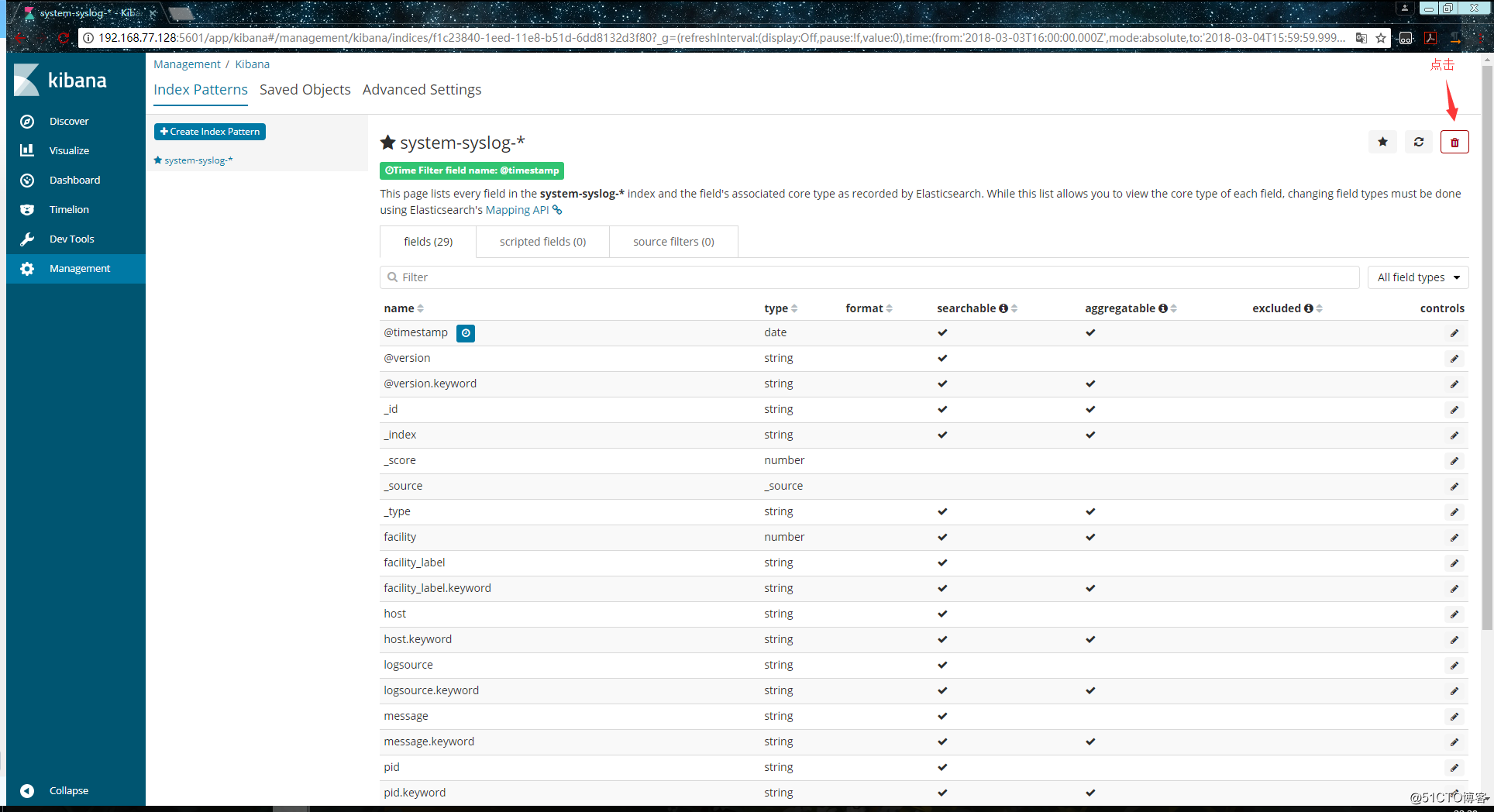Sort by aggregatable column arrows
This screenshot has width=1494, height=812.
pos(1174,308)
